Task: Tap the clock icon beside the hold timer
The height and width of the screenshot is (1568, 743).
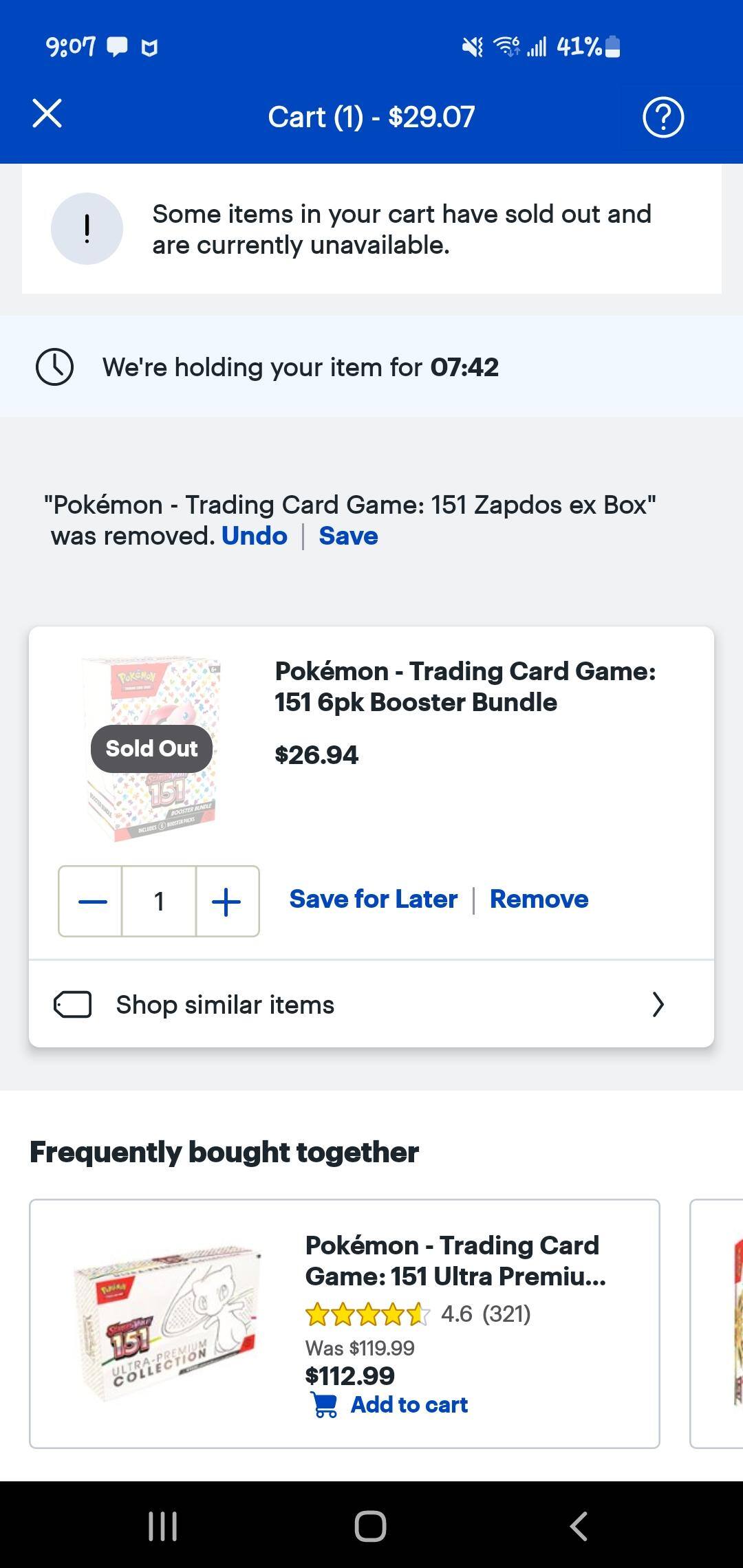Action: pos(56,367)
